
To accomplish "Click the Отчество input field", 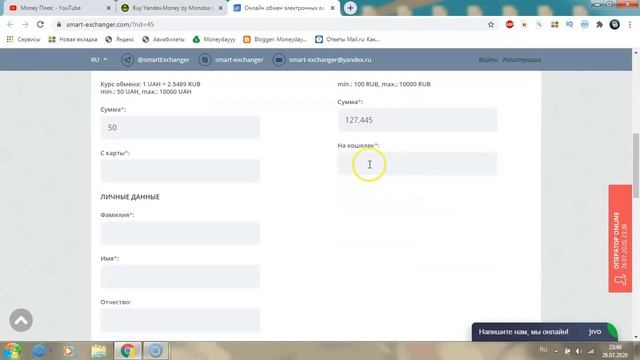I will (x=180, y=320).
